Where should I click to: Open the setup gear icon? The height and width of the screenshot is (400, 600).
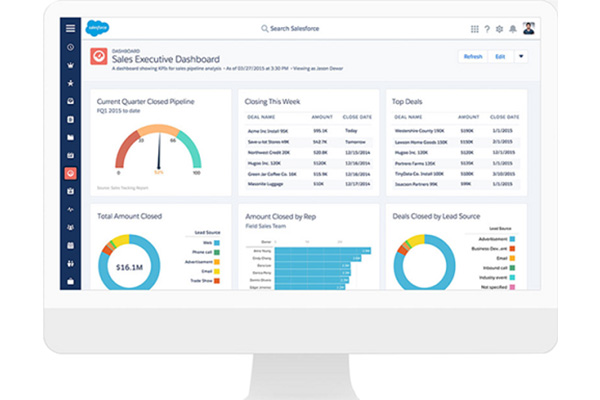[499, 29]
